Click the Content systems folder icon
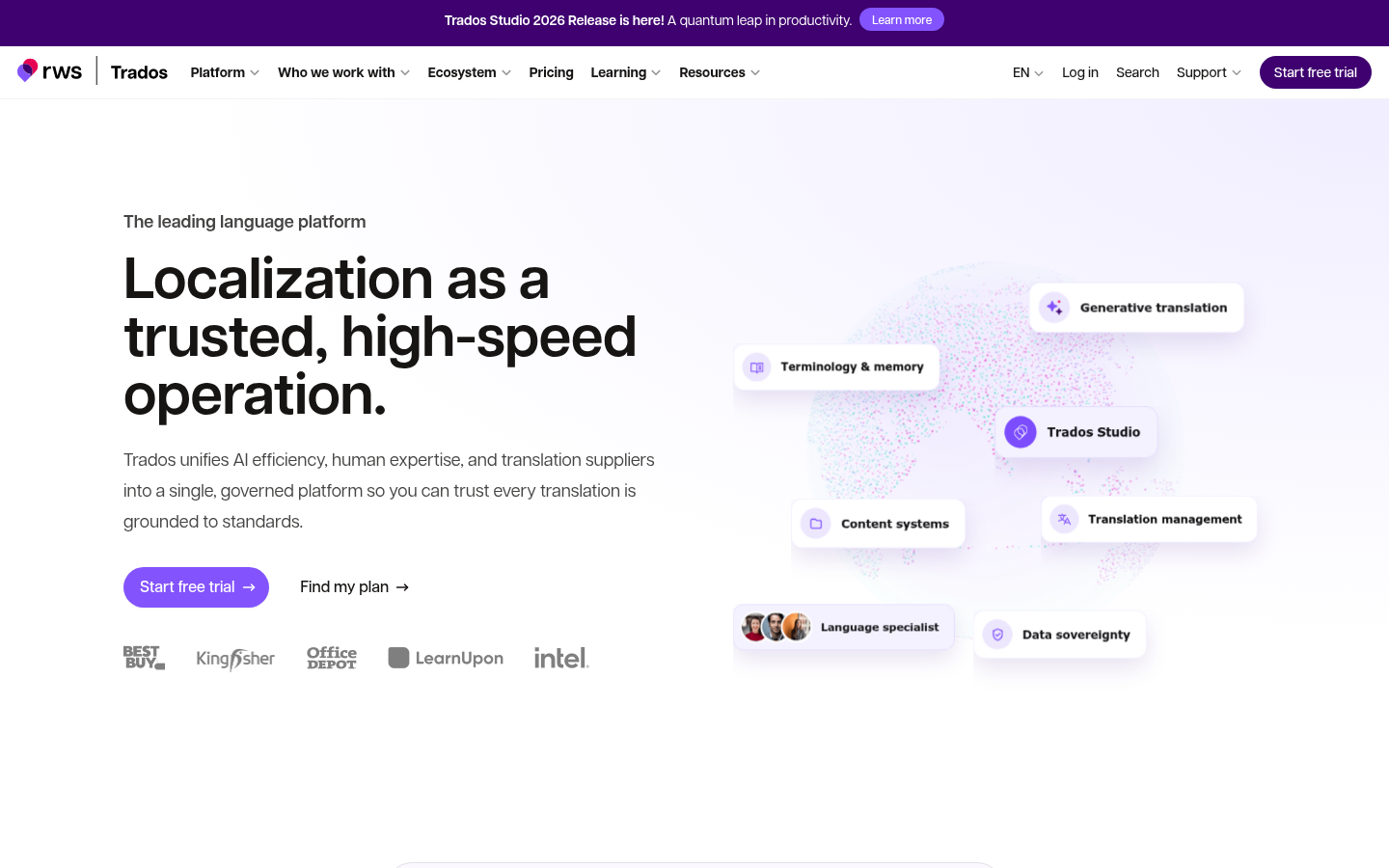The height and width of the screenshot is (868, 1389). pos(816,524)
